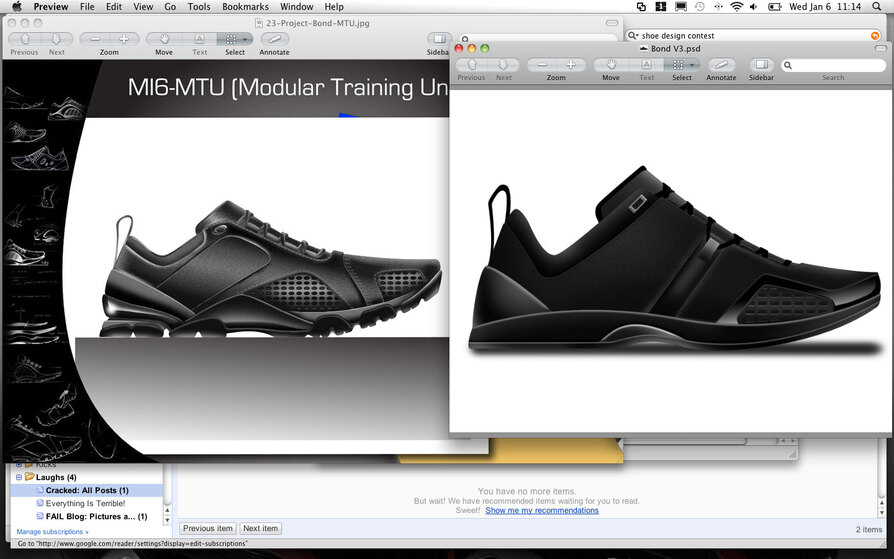Screen dimensions: 894x559
Task: Select Text tool in 23-Project-Bond-MTU.jpg window
Action: pos(200,39)
